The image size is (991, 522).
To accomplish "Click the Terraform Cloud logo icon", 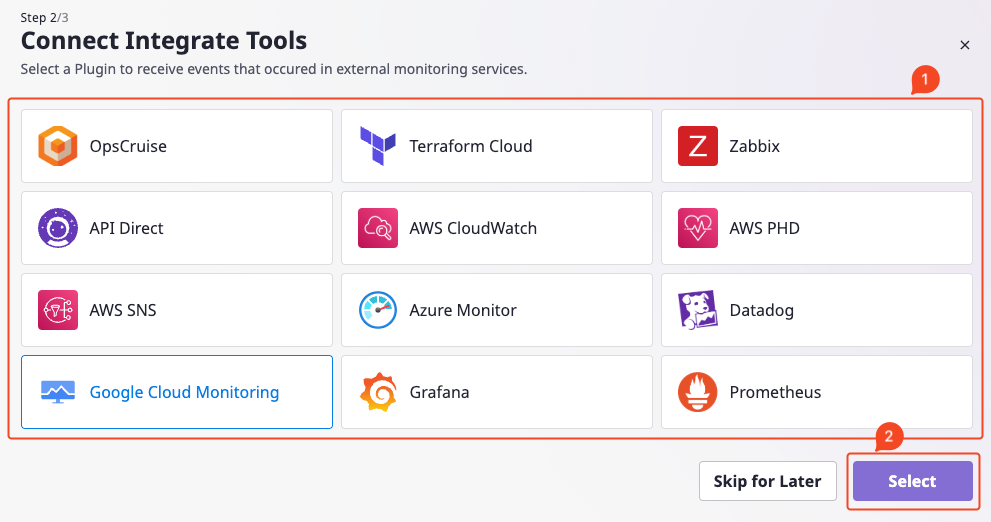I will [x=378, y=146].
